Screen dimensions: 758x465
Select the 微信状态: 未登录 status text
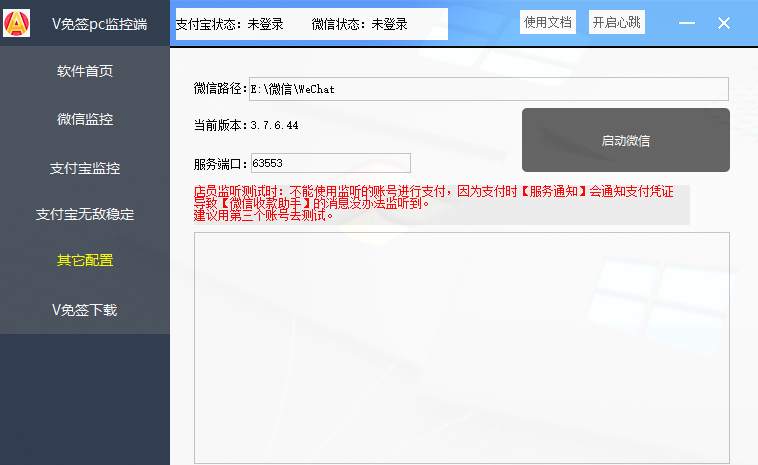[x=359, y=24]
